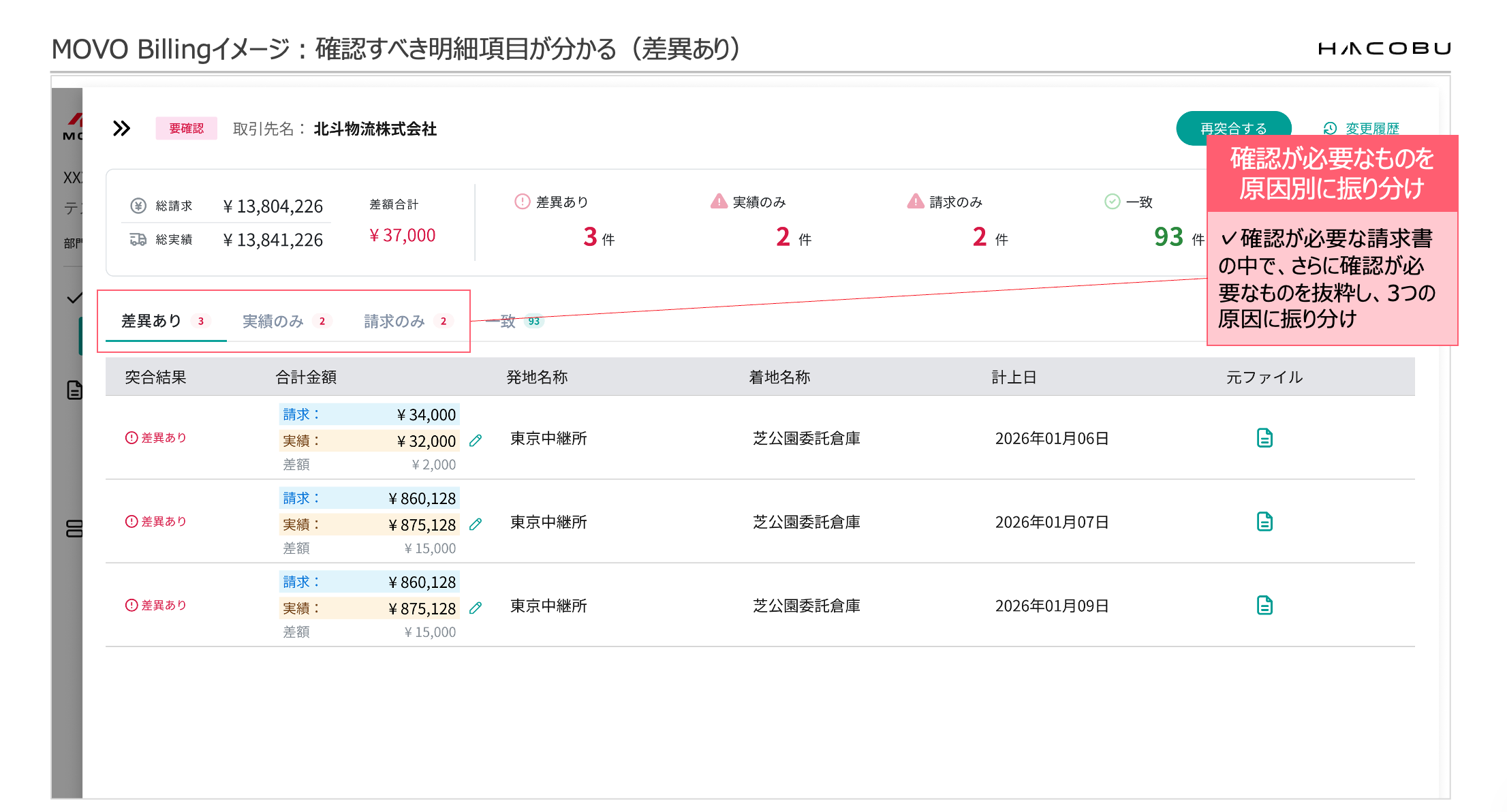Sort by 計上日 column header
The width and height of the screenshot is (1507, 812).
[1014, 377]
